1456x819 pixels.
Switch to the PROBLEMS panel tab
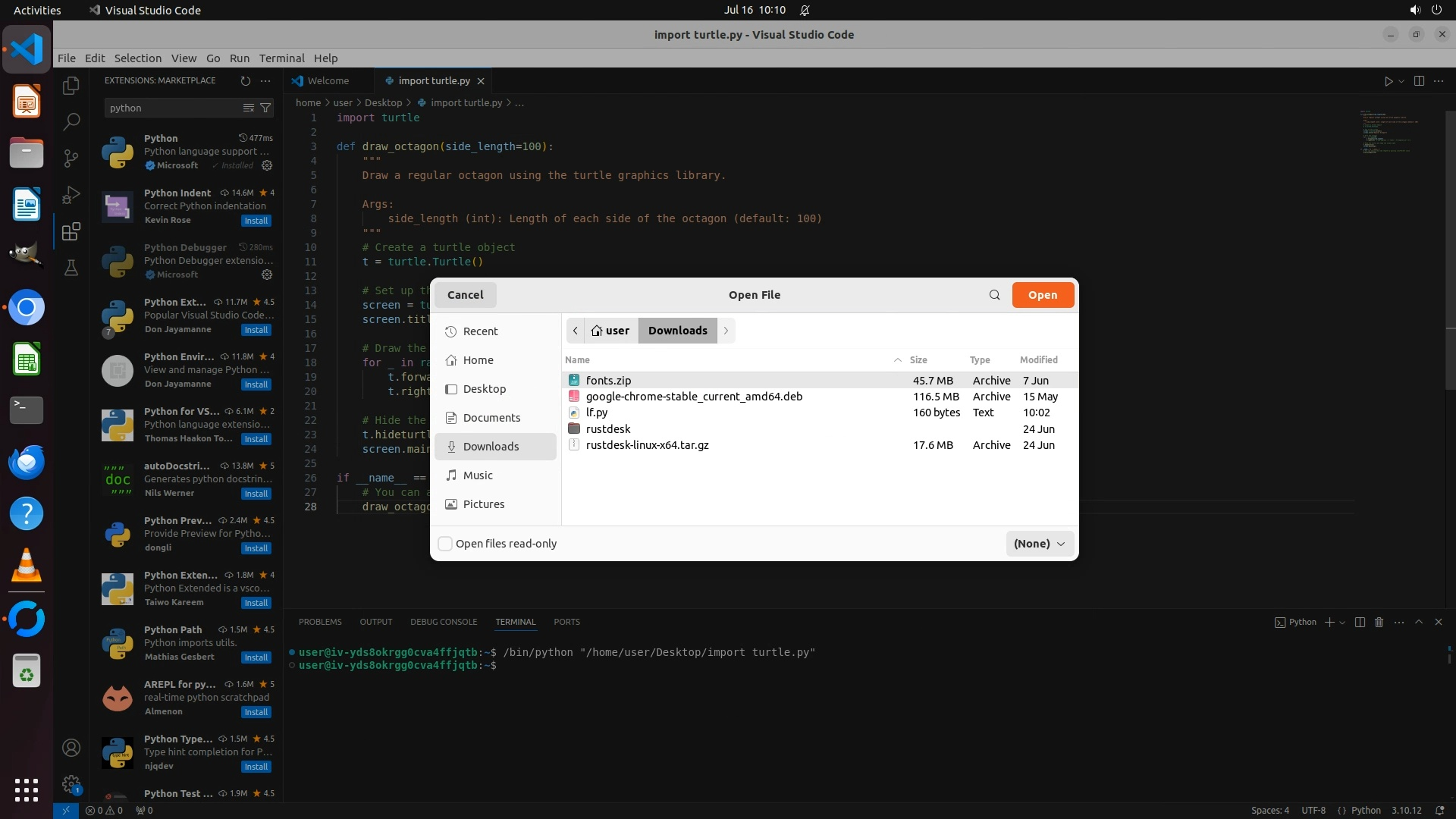[320, 622]
